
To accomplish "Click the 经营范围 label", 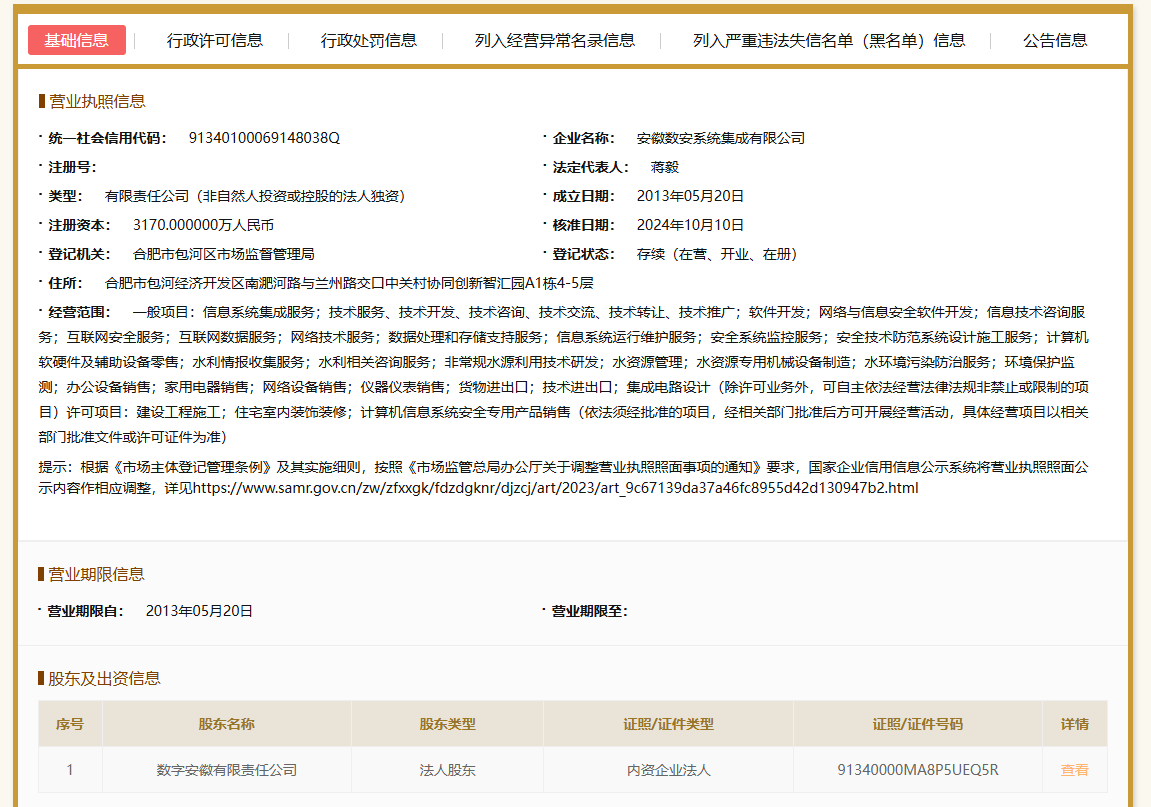I will [80, 312].
